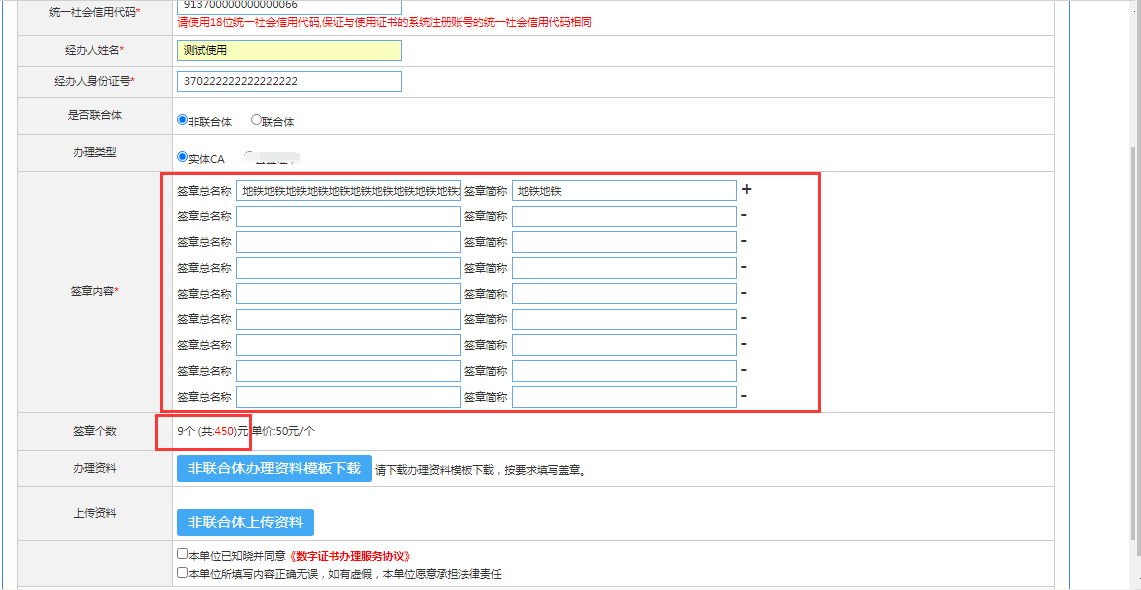This screenshot has width=1141, height=590.
Task: Select the 联合体 radio option
Action: 256,120
